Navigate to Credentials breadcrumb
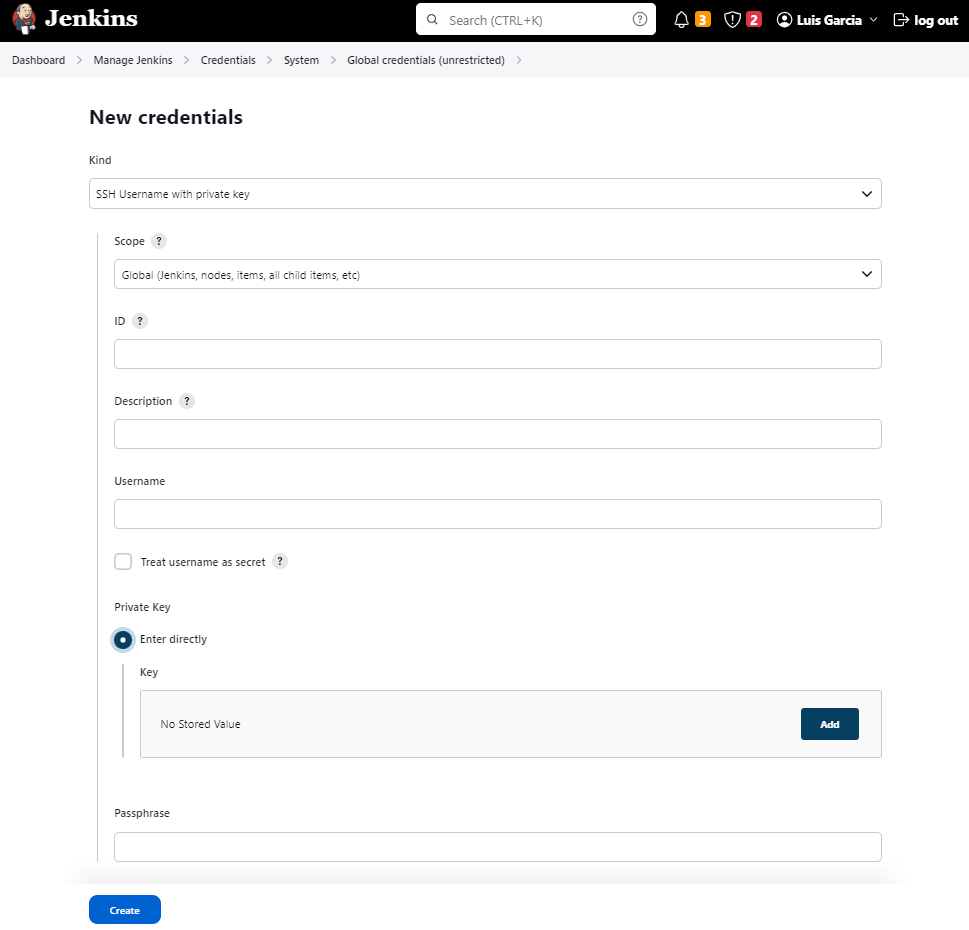Image resolution: width=969 pixels, height=930 pixels. [x=228, y=60]
